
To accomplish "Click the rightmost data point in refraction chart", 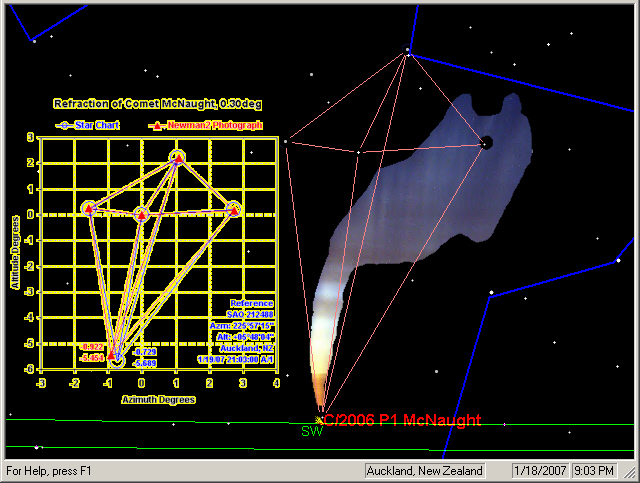I will pyautogui.click(x=233, y=209).
